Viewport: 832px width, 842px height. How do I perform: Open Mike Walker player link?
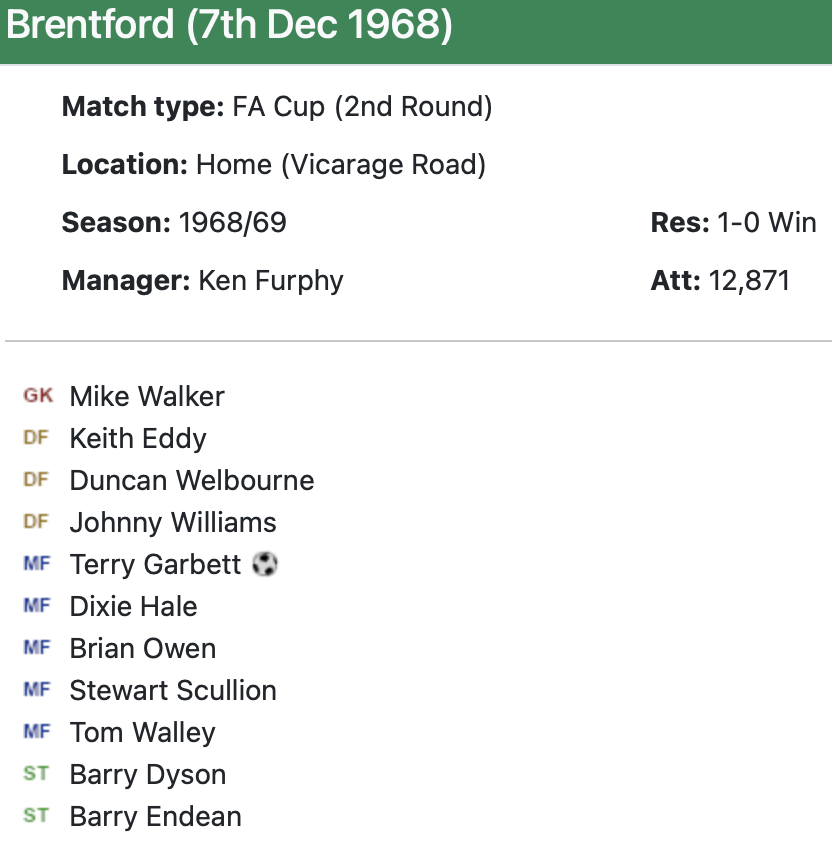tap(147, 396)
